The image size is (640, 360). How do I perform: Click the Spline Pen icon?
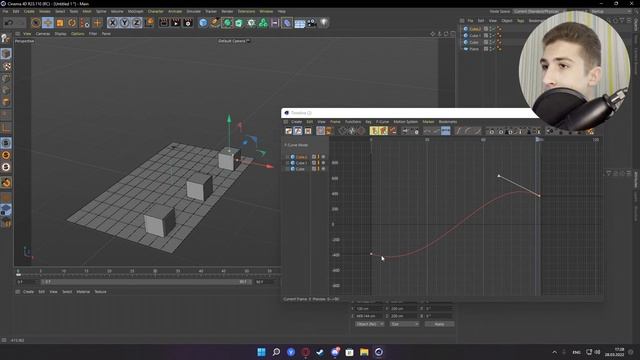[x=215, y=23]
